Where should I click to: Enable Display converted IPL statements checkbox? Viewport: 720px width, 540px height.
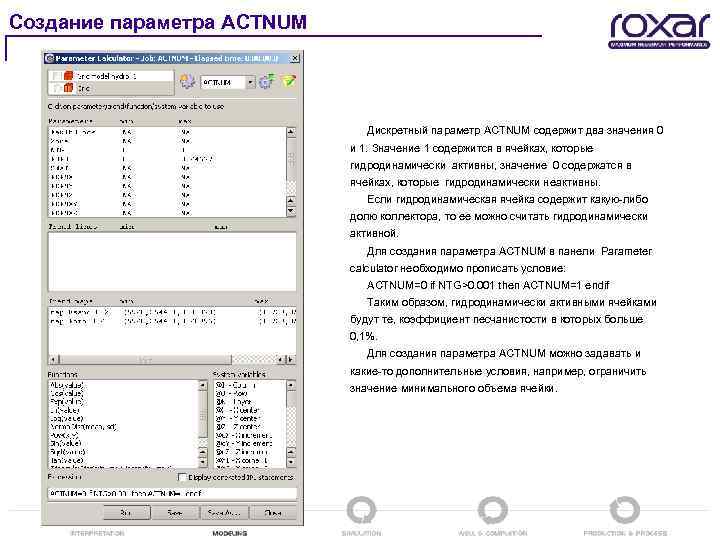[x=182, y=477]
